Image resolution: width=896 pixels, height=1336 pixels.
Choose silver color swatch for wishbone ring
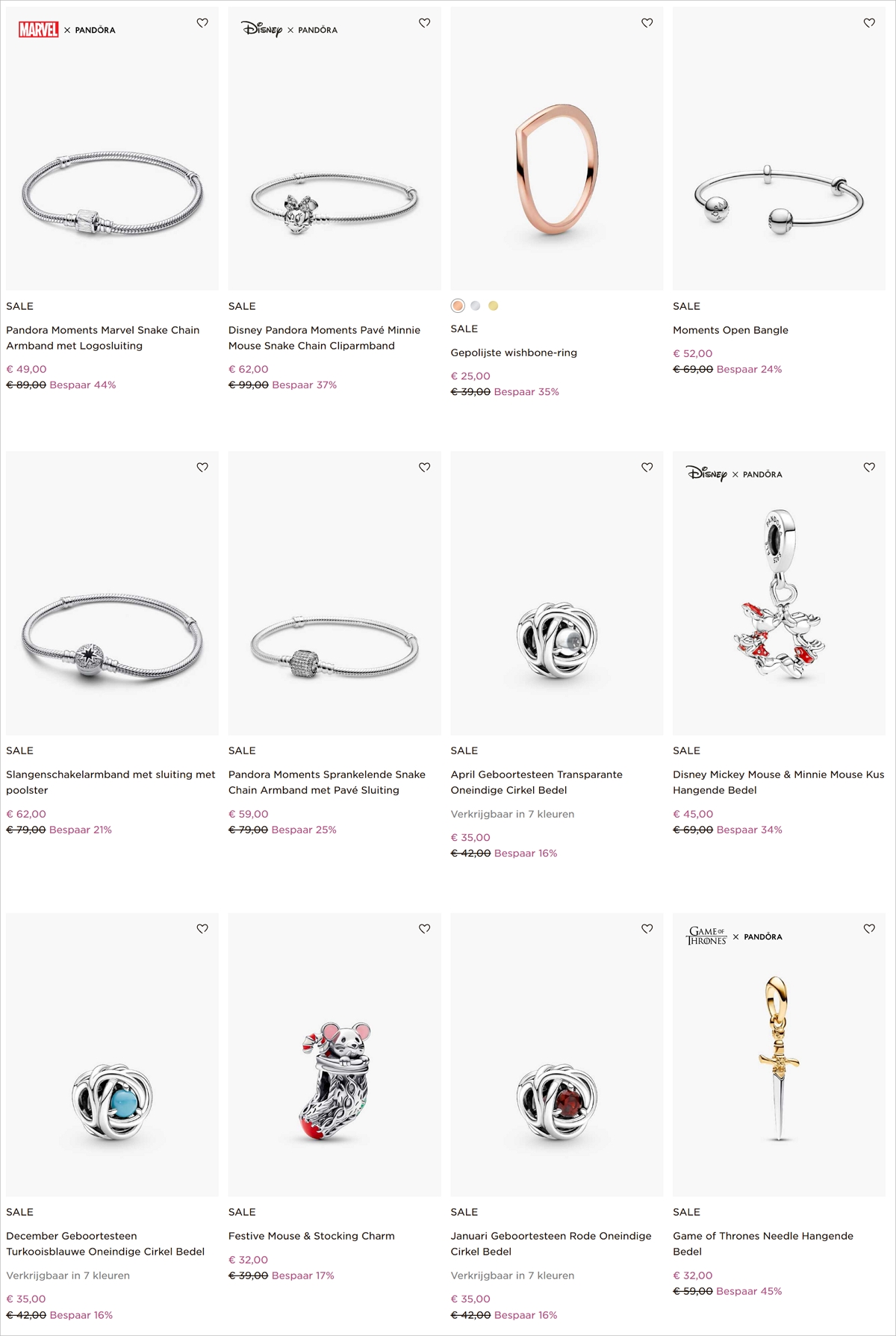click(x=476, y=305)
